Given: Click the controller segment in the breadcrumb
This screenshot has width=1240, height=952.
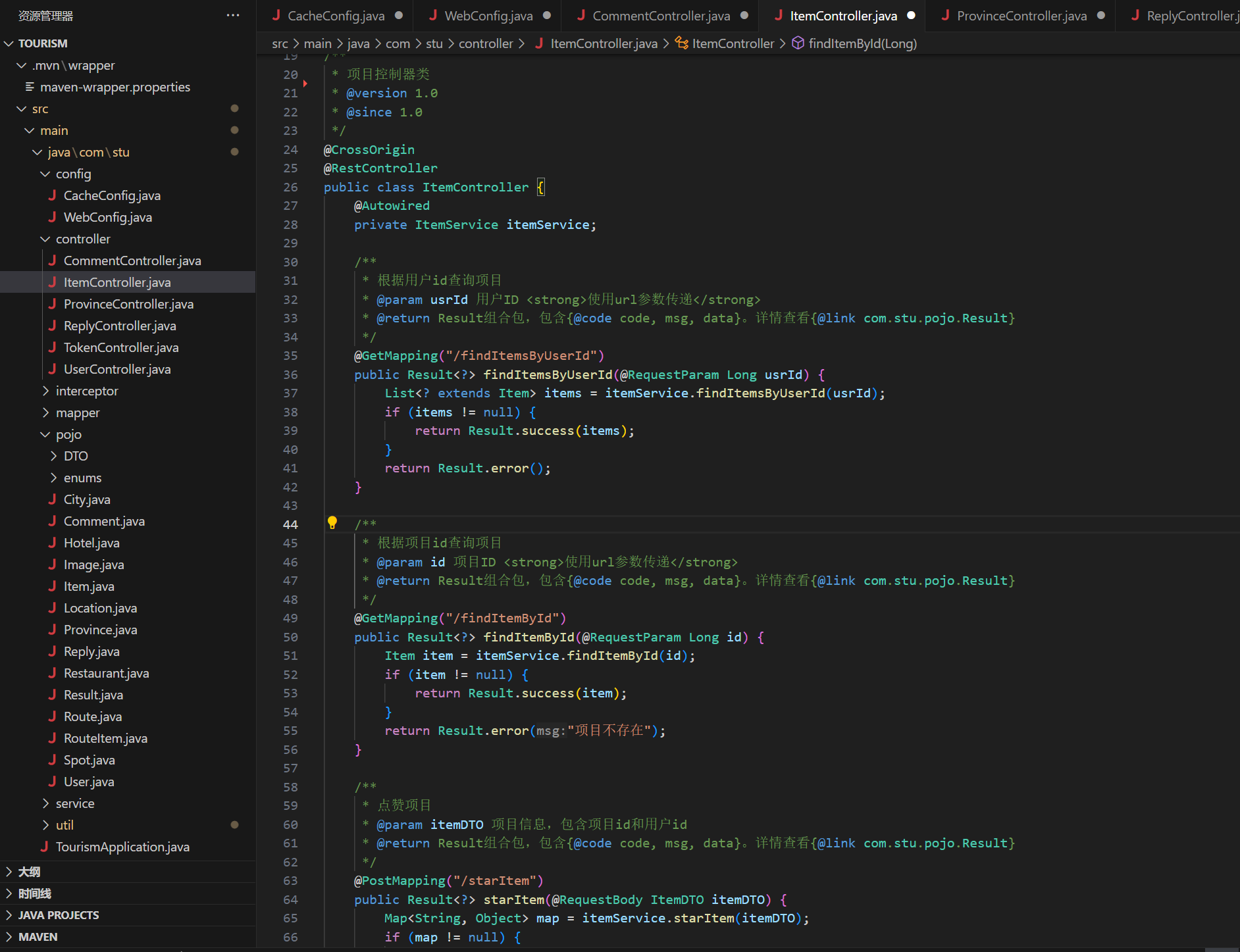Looking at the screenshot, I should point(485,43).
